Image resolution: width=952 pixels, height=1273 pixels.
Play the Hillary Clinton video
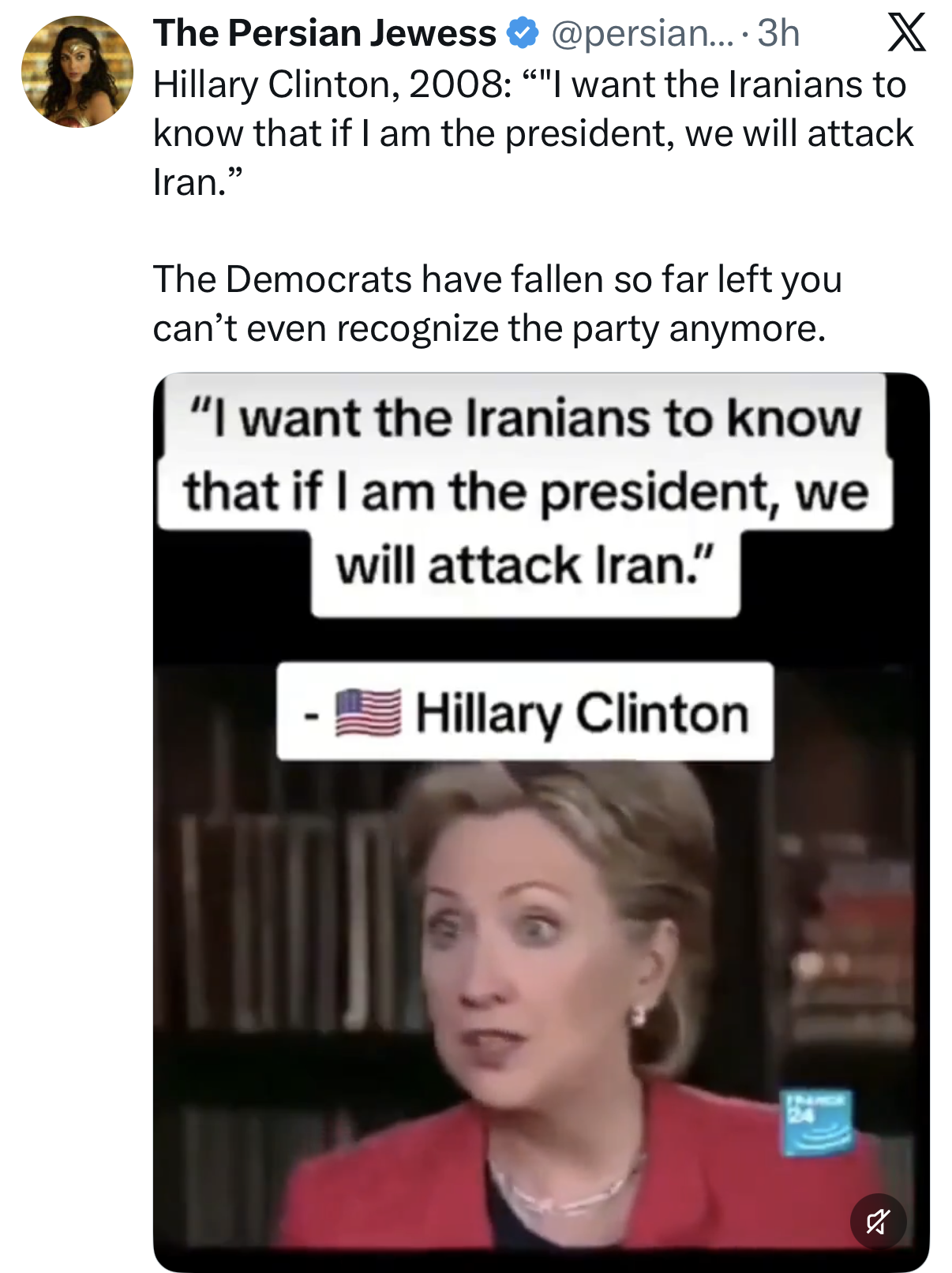pos(542,822)
